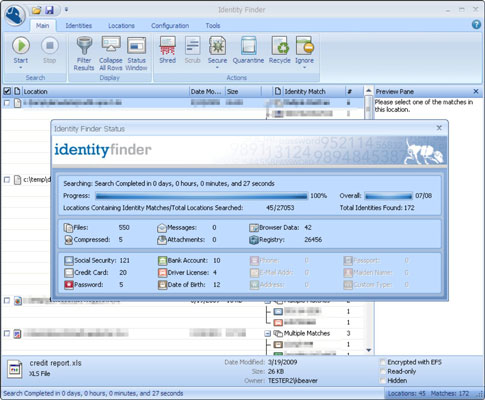Viewport: 485px width, 400px height.
Task: Click the results scrollbar up arrow
Action: (368, 91)
